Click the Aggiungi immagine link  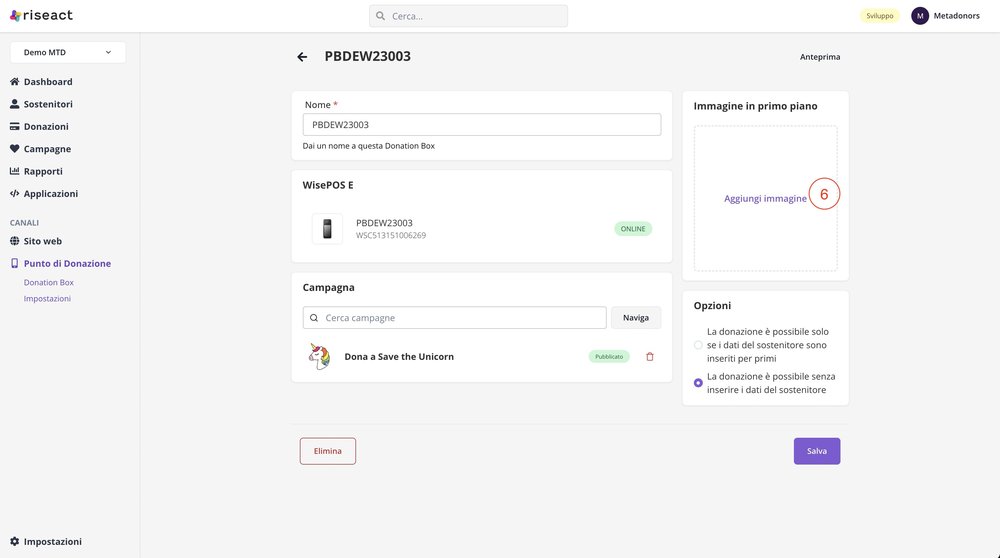[765, 199]
